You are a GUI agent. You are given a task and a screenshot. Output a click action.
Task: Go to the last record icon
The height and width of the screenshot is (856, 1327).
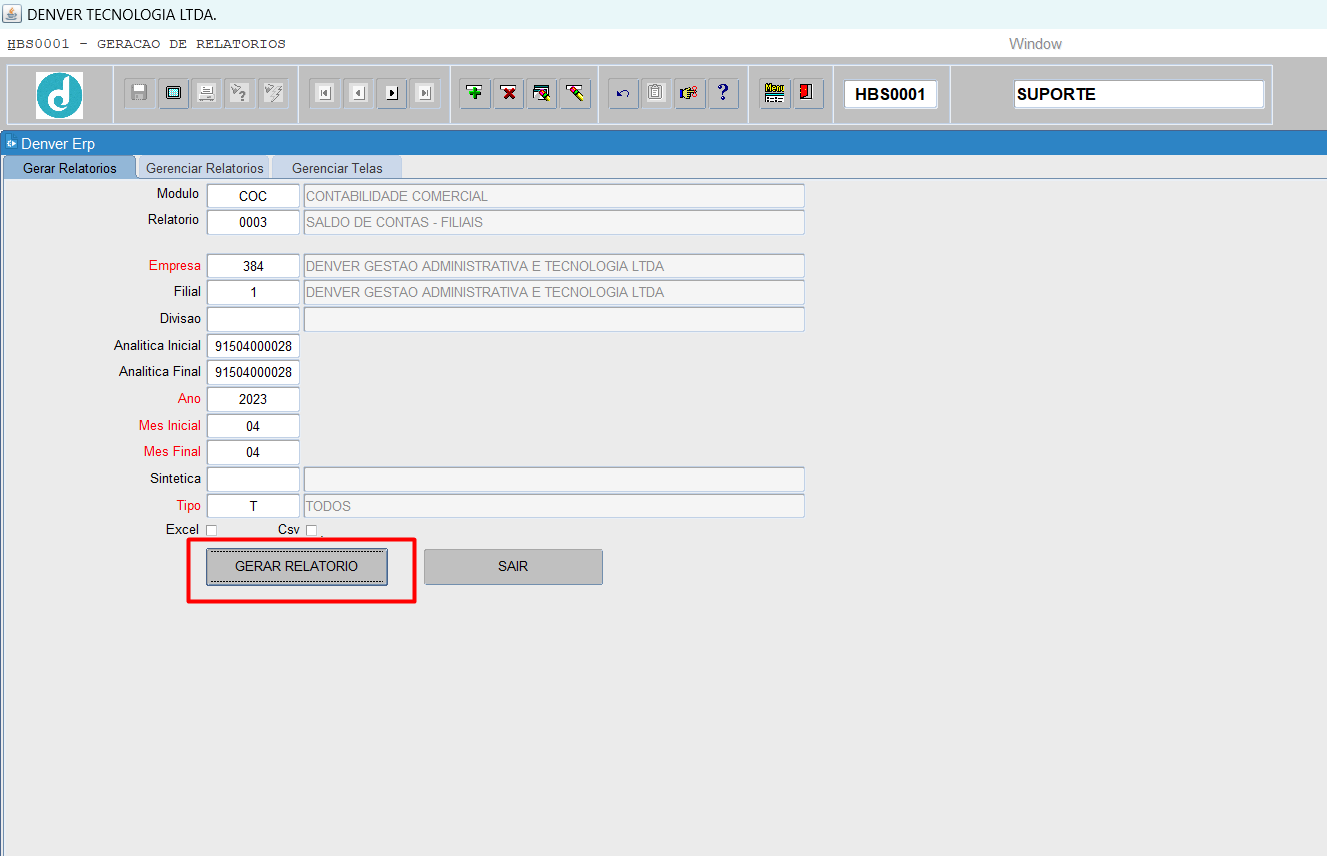tap(425, 93)
